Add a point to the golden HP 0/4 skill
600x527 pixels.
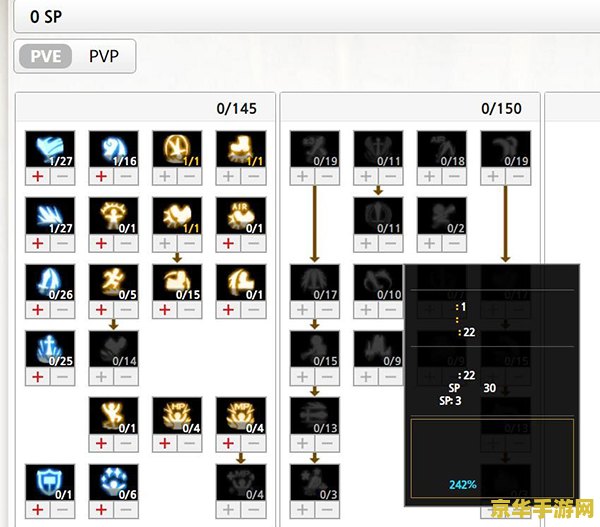click(x=165, y=443)
